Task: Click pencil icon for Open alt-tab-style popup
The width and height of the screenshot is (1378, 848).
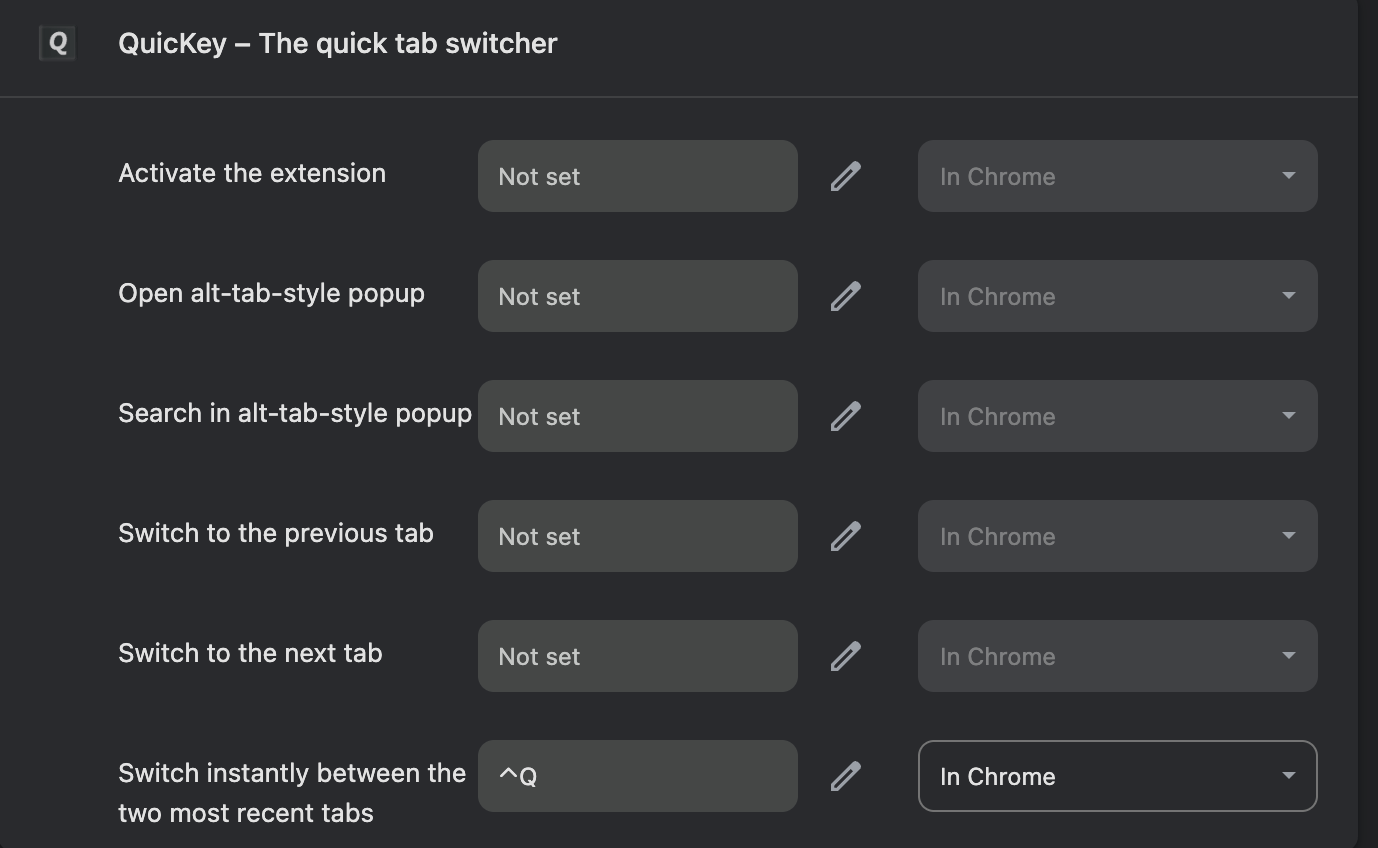Action: pos(845,296)
